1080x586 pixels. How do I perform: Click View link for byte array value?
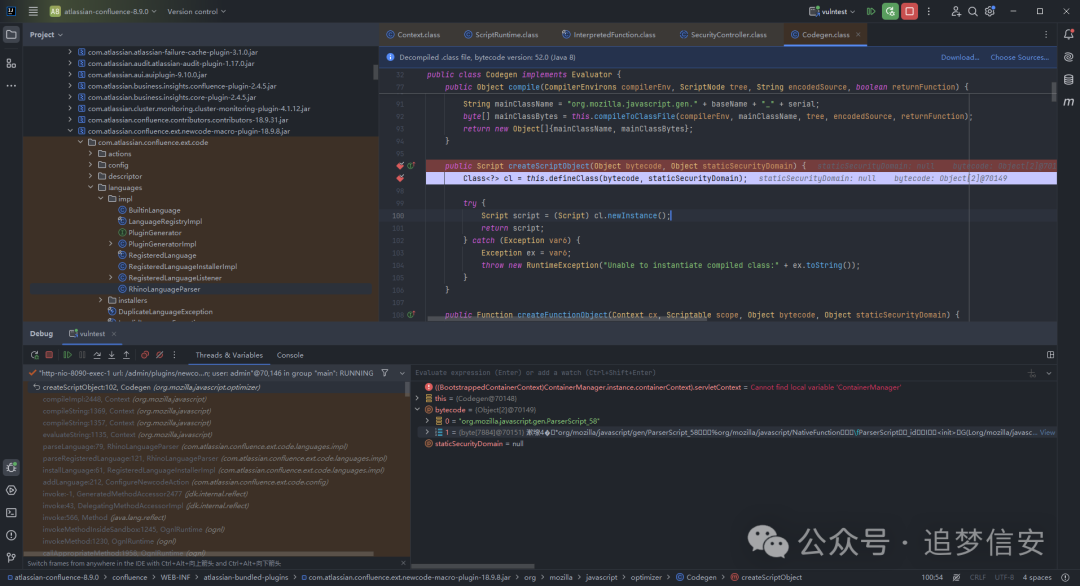[x=1047, y=432]
